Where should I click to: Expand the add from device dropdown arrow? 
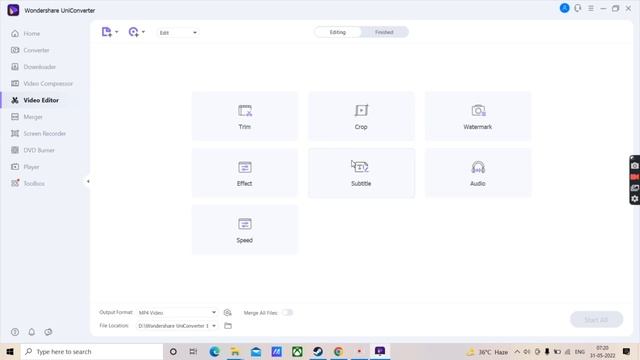pos(143,32)
